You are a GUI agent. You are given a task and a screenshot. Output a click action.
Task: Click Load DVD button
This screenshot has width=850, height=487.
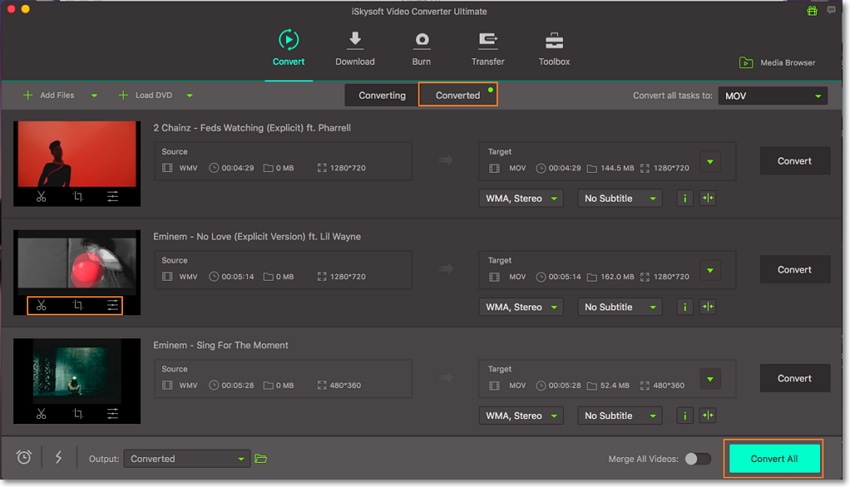click(x=145, y=95)
